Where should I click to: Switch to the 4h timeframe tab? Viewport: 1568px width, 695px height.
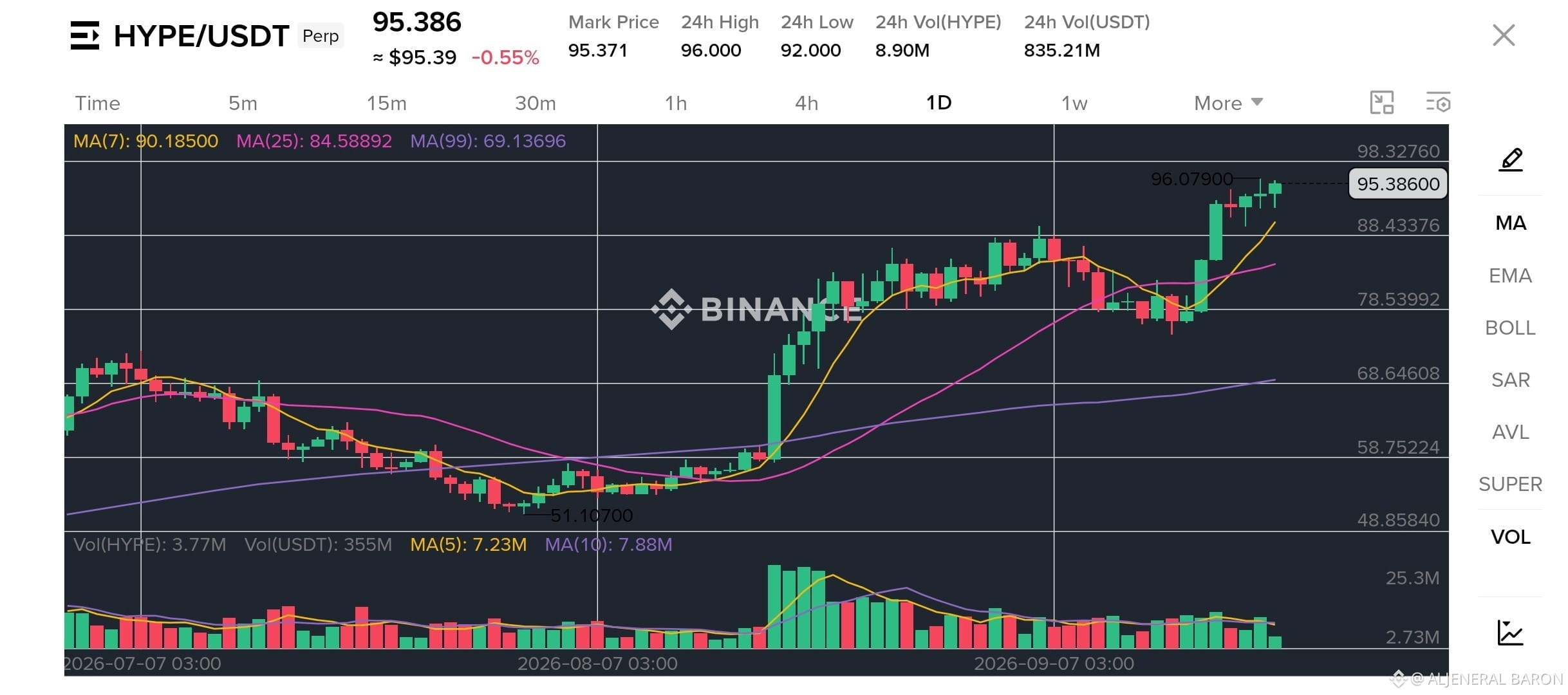[x=807, y=103]
